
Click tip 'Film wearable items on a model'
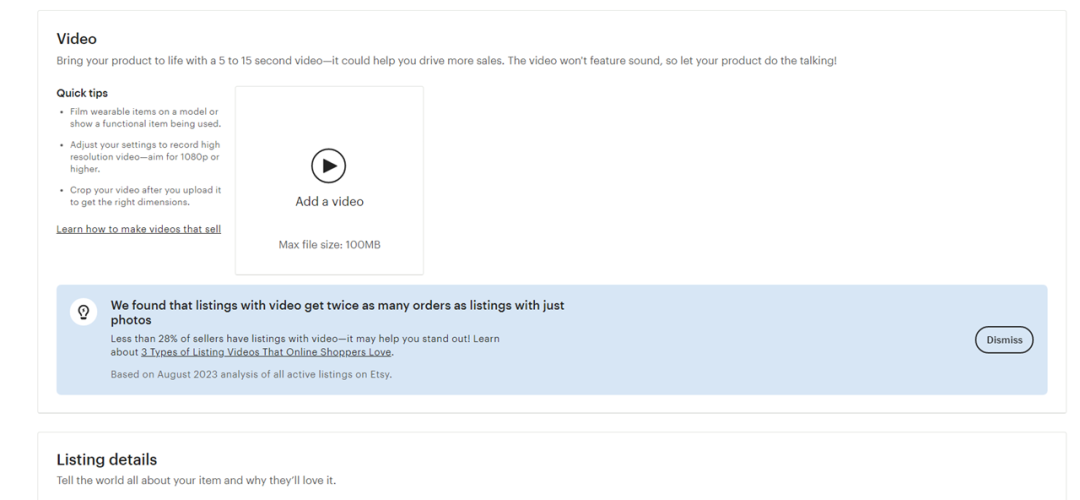(145, 118)
